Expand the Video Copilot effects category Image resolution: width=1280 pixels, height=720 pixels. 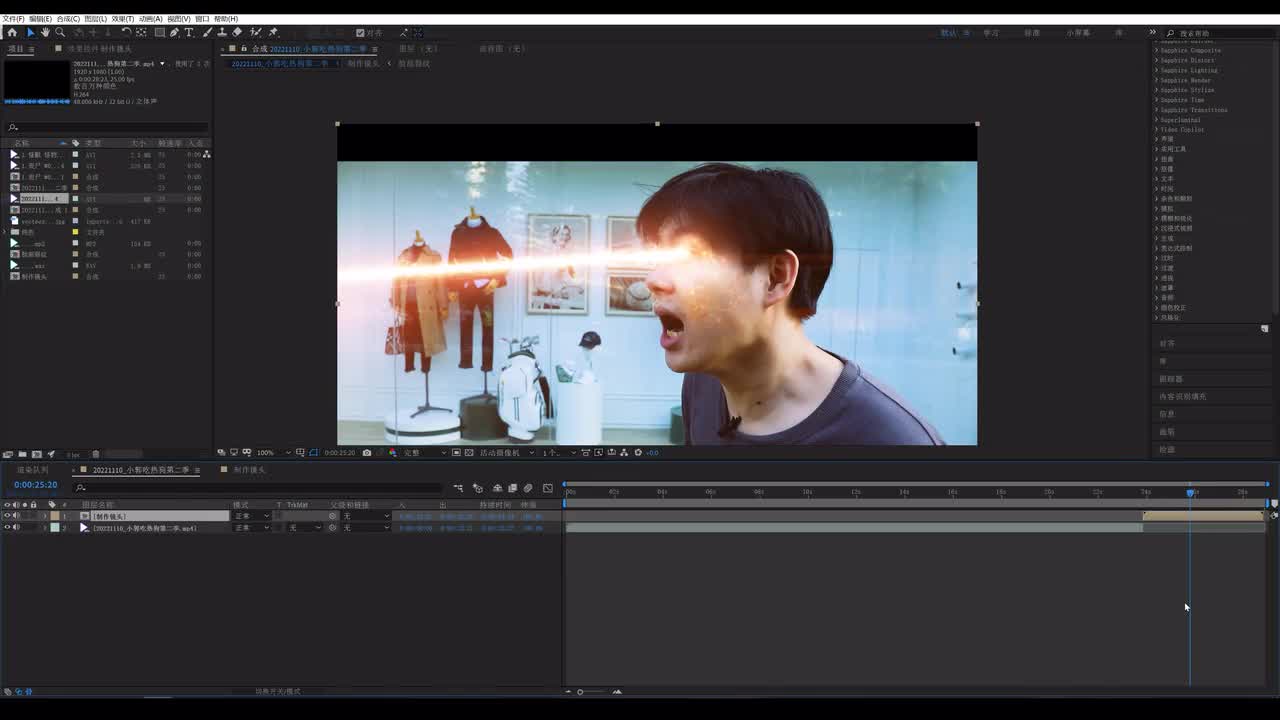(1181, 130)
